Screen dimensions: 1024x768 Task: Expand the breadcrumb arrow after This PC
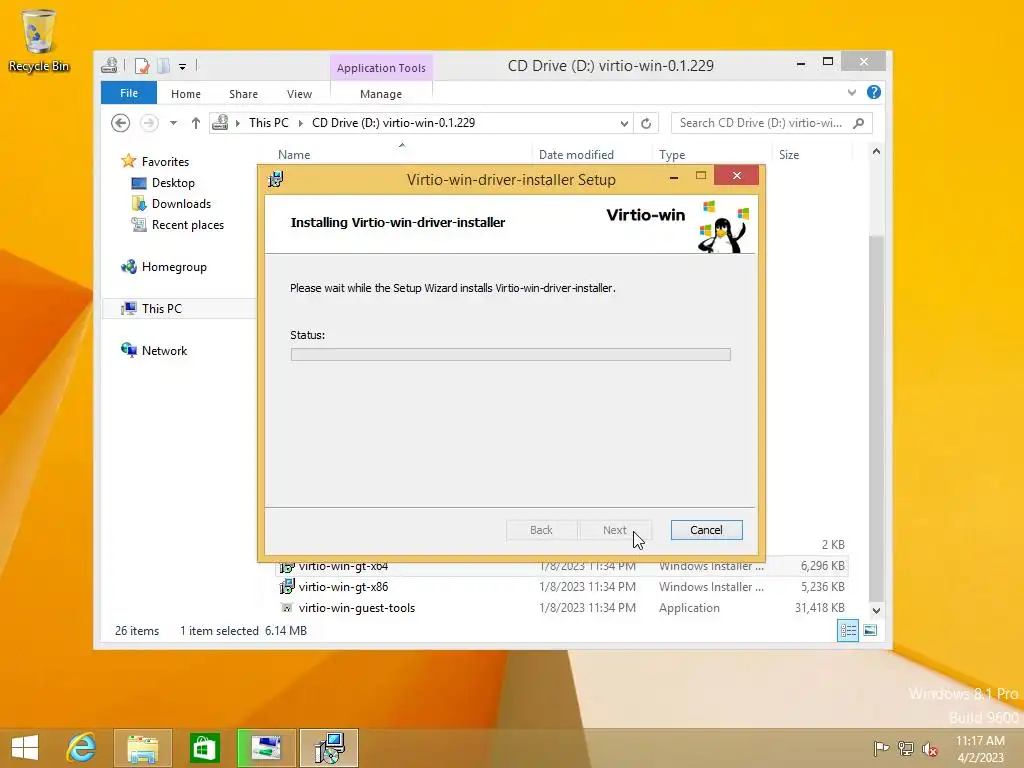(x=300, y=123)
